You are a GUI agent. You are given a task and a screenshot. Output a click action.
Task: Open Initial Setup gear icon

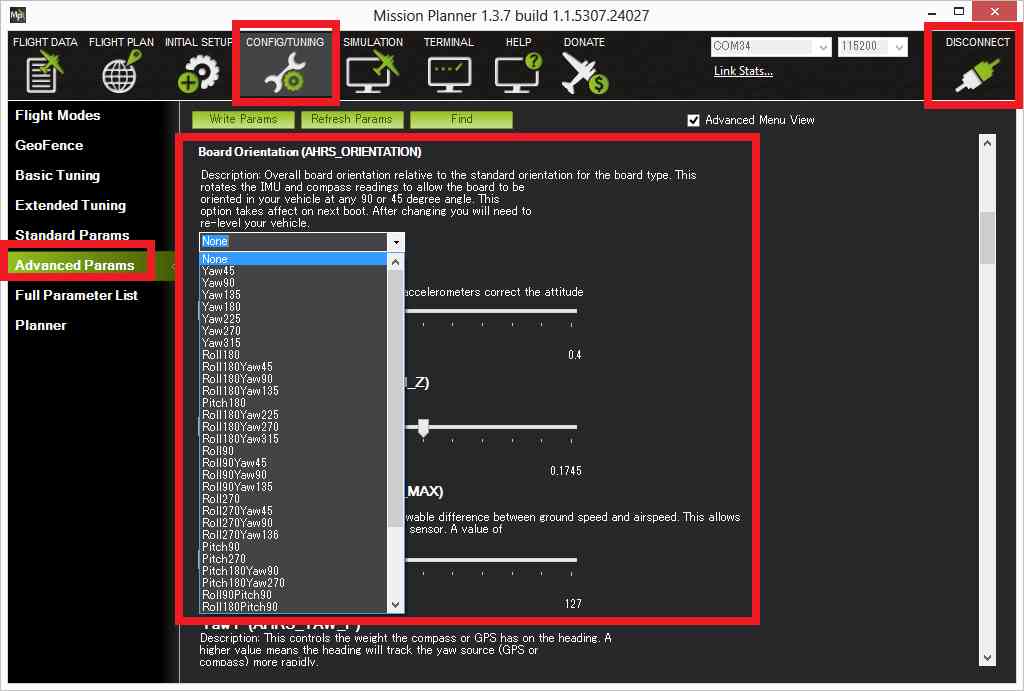click(x=197, y=74)
